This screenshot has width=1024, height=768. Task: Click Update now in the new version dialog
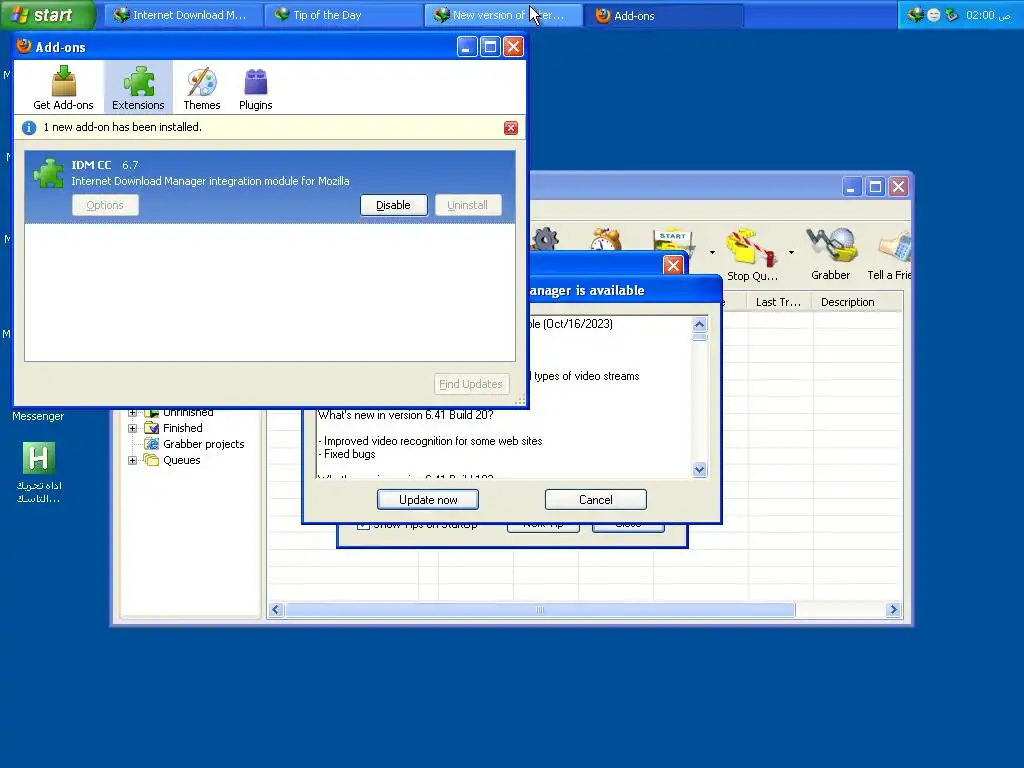click(x=428, y=500)
